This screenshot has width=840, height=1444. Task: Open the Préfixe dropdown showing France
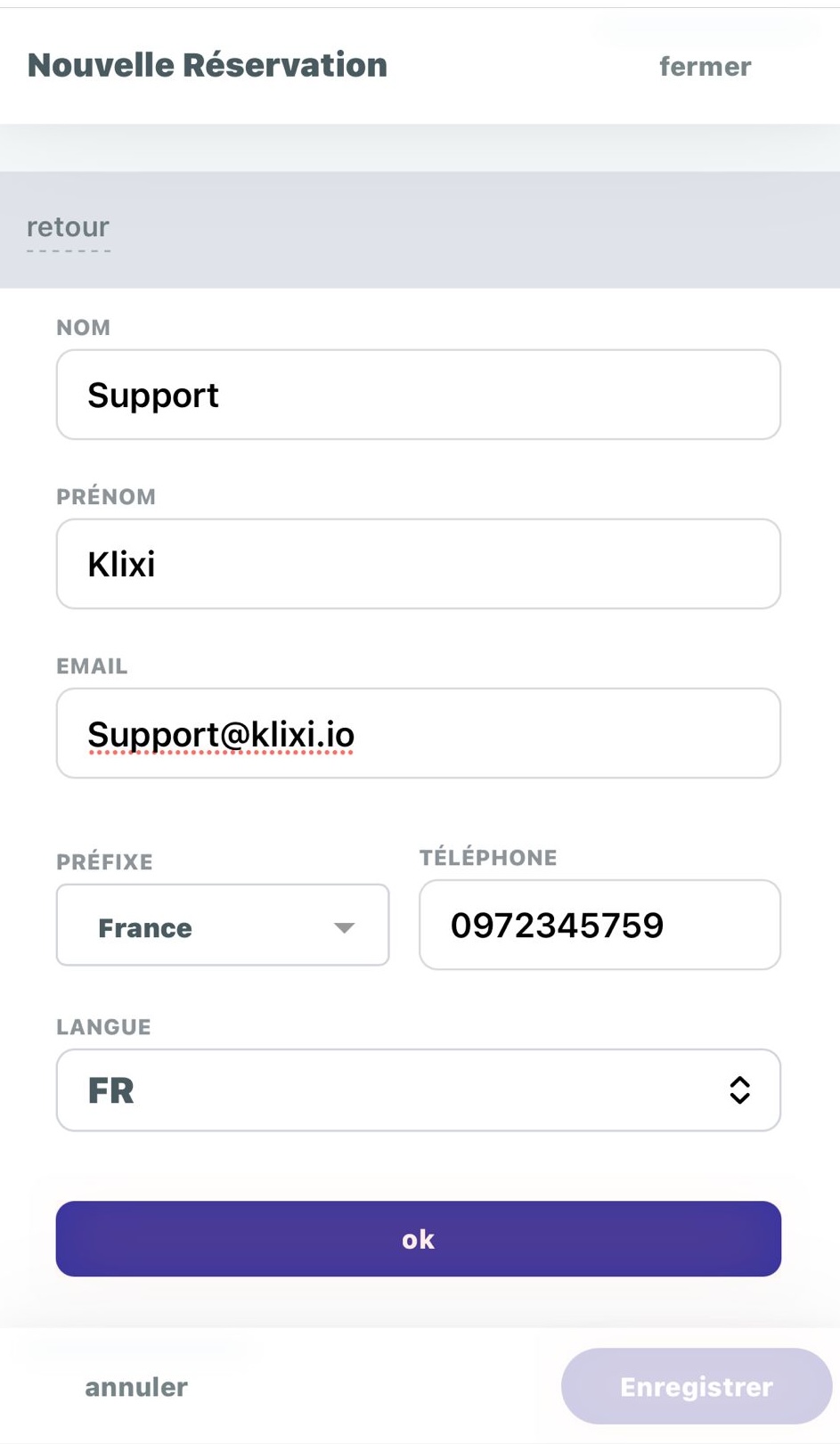point(222,926)
